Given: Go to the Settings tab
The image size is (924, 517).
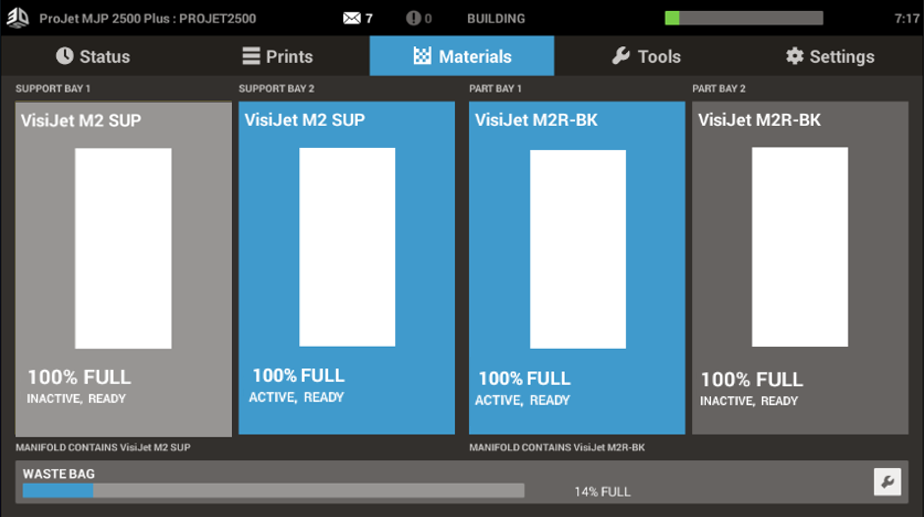Looking at the screenshot, I should click(x=830, y=56).
